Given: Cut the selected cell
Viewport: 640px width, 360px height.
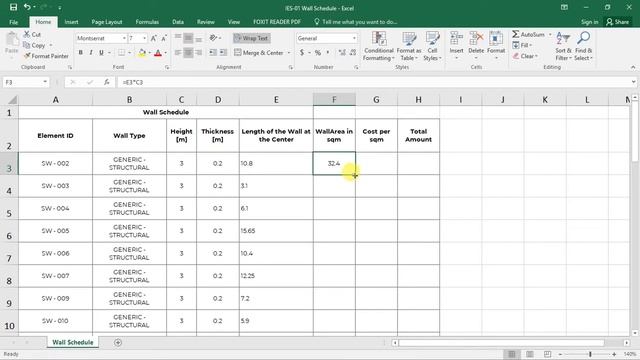Looking at the screenshot, I should [32, 35].
